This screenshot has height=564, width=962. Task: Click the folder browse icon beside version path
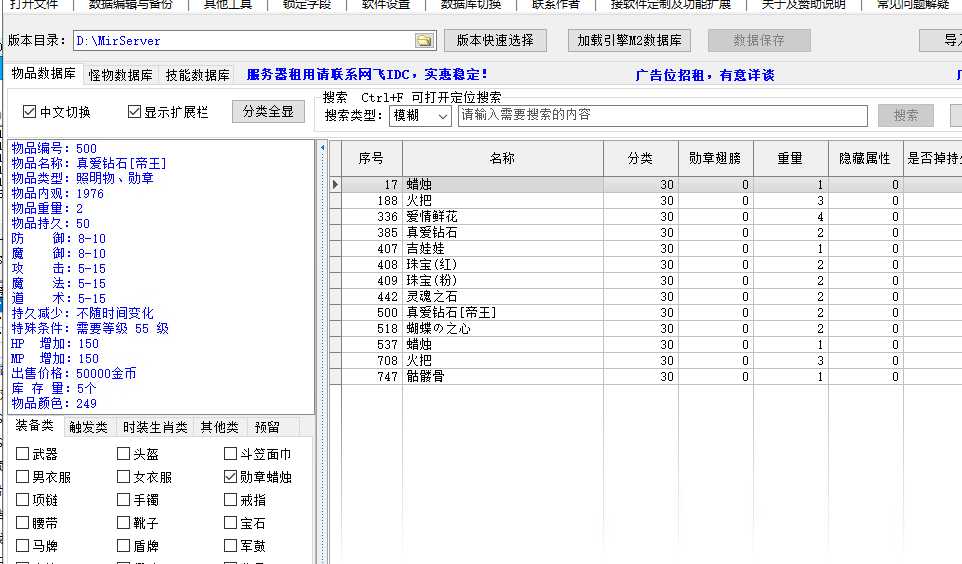coord(424,41)
